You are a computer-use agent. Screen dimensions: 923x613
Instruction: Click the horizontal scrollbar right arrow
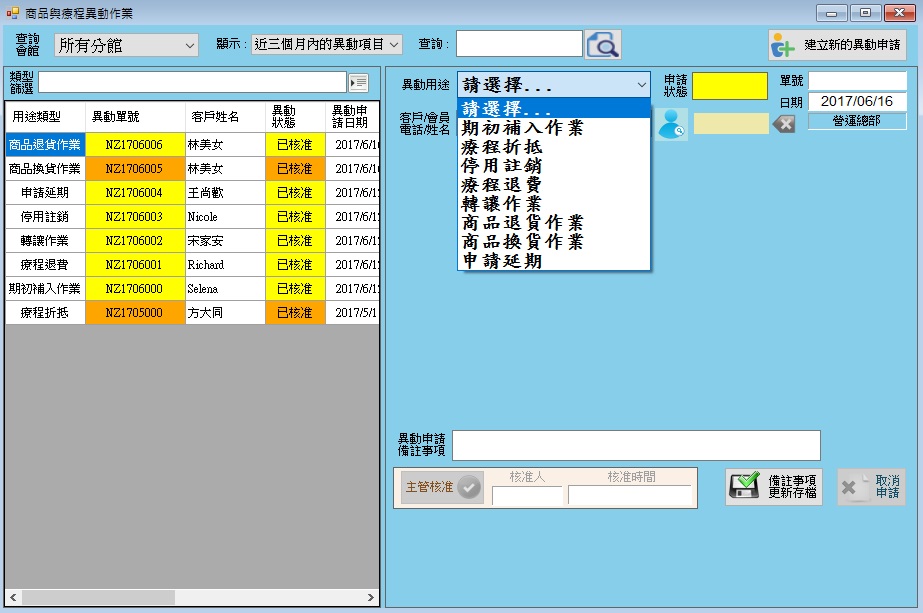[x=370, y=597]
